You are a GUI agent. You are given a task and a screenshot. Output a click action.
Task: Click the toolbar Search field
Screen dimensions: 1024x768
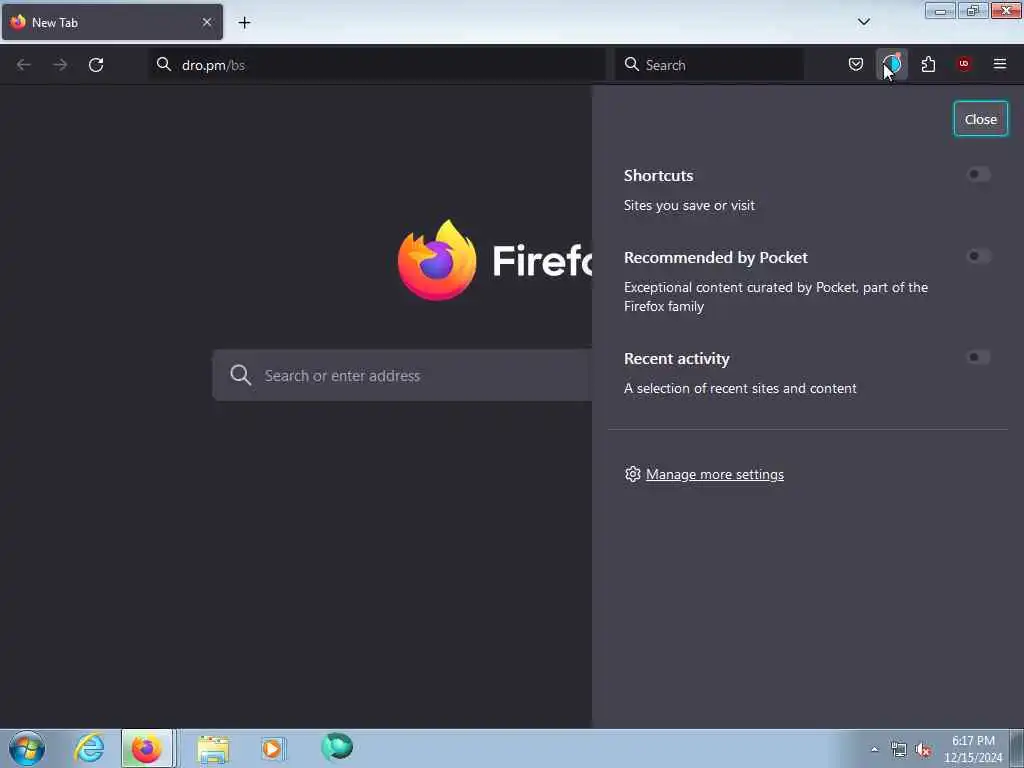click(x=709, y=65)
